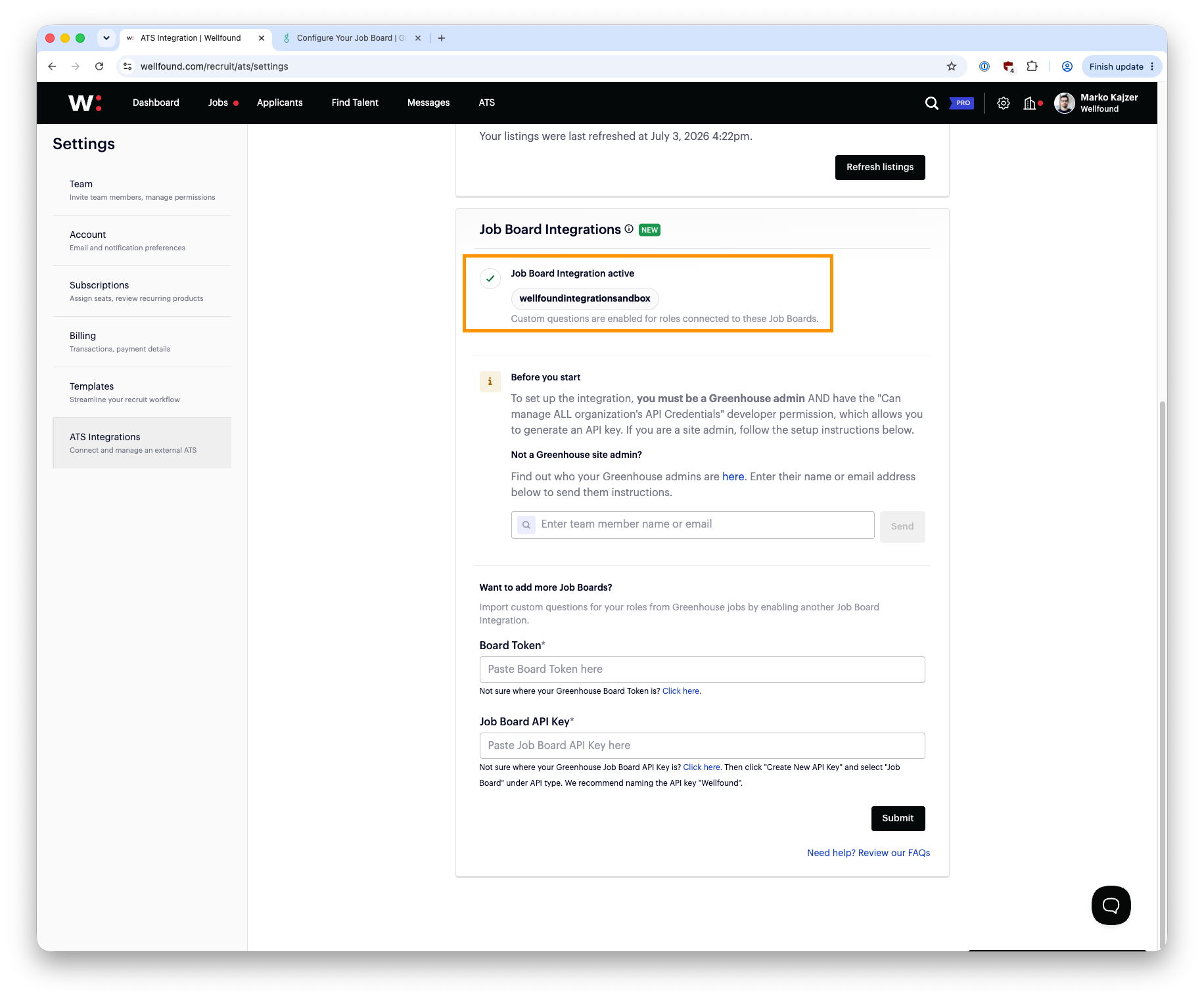Open settings gear in the header
Viewport: 1204px width, 1000px height.
[x=1003, y=103]
